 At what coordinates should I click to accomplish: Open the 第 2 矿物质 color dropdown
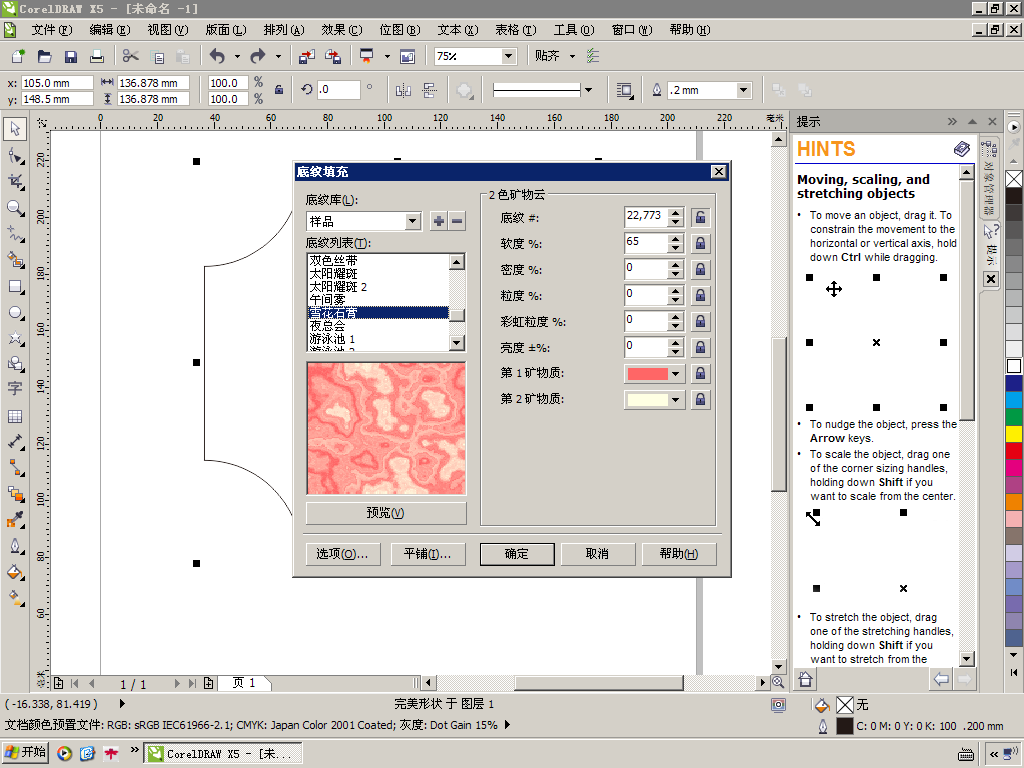coord(675,399)
